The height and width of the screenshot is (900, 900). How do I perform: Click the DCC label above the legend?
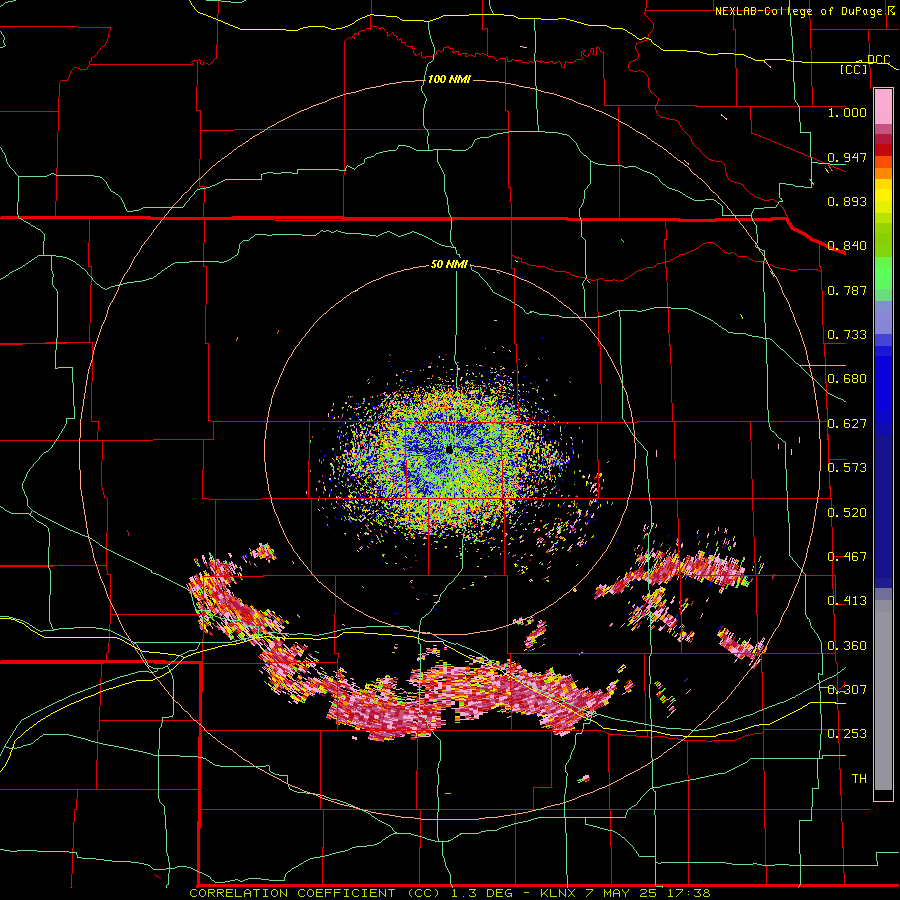pos(878,59)
